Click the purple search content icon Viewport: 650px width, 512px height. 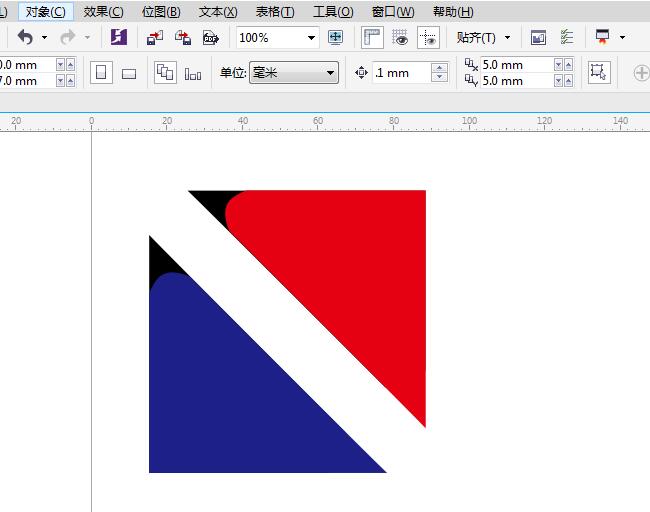(119, 38)
